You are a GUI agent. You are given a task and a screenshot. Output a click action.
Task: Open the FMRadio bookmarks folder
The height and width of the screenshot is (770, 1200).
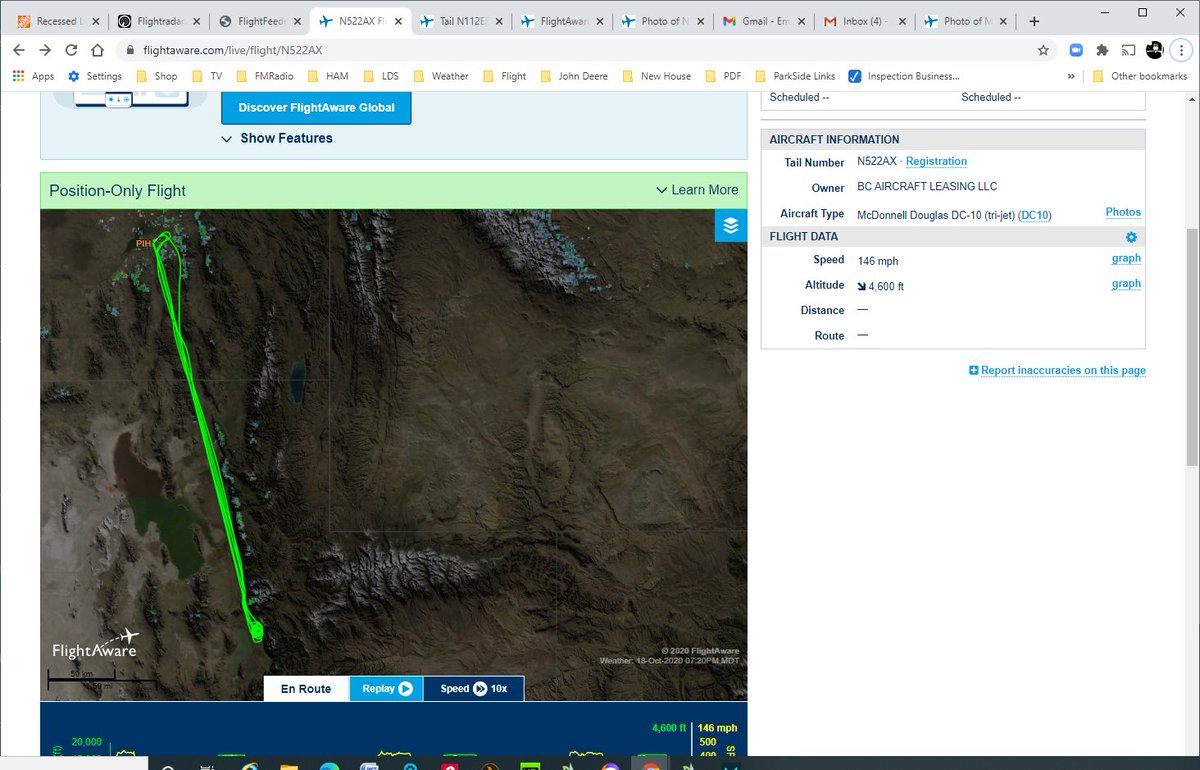click(x=266, y=76)
